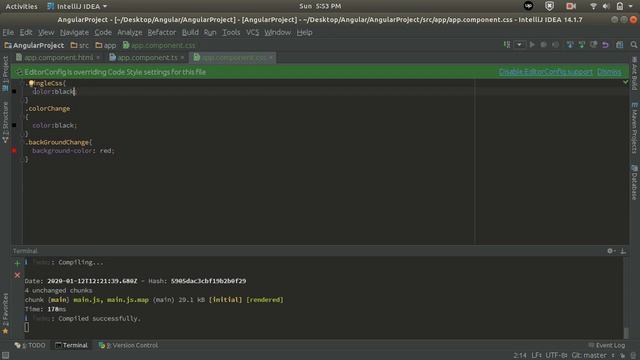640x360 pixels.
Task: Click the lock read-only icon in status bar
Action: tap(622, 356)
